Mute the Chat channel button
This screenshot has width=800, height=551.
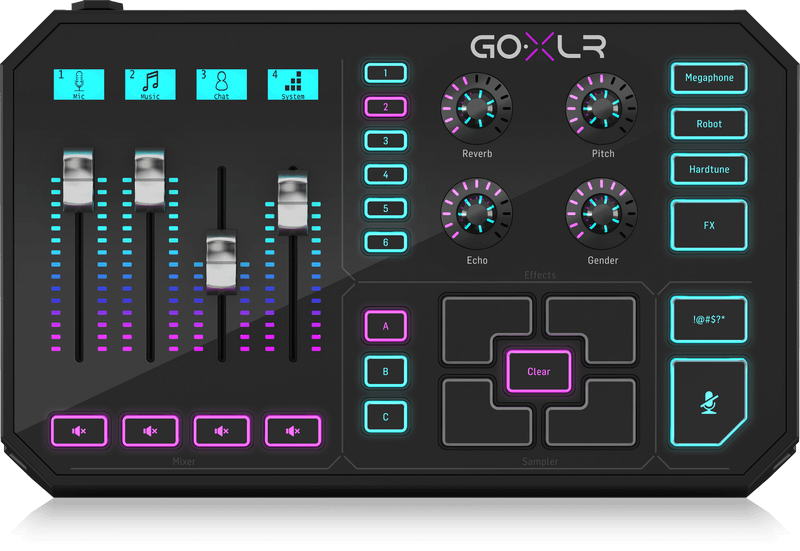coord(221,431)
